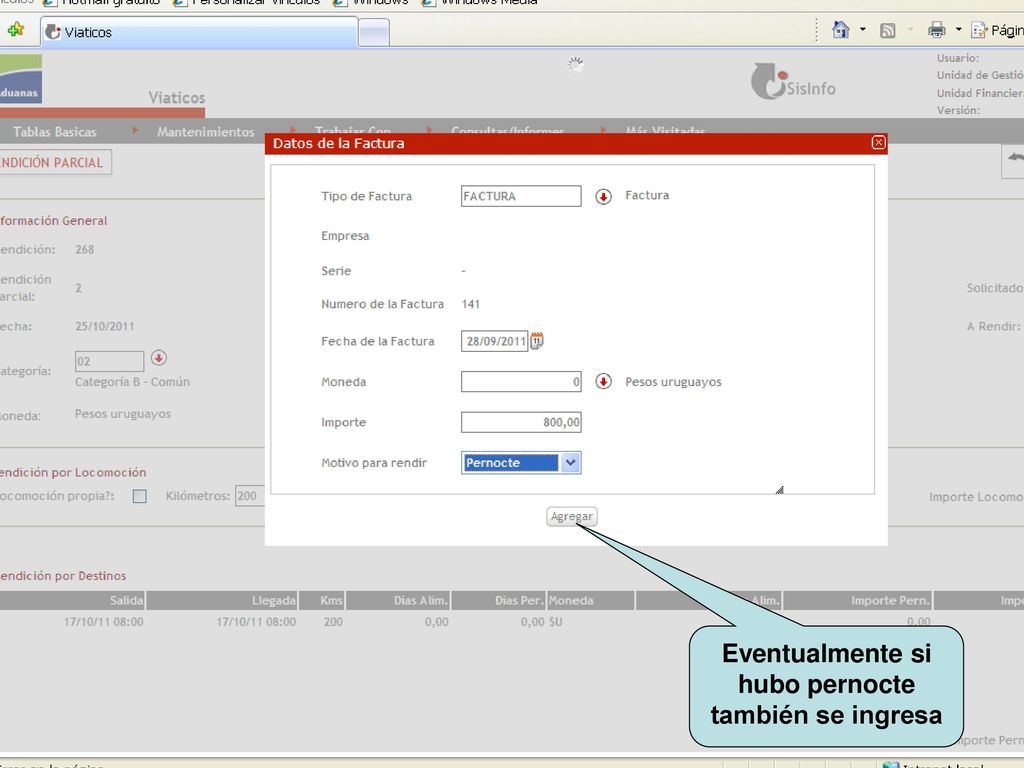Open the Página toolbar menu

[x=998, y=30]
